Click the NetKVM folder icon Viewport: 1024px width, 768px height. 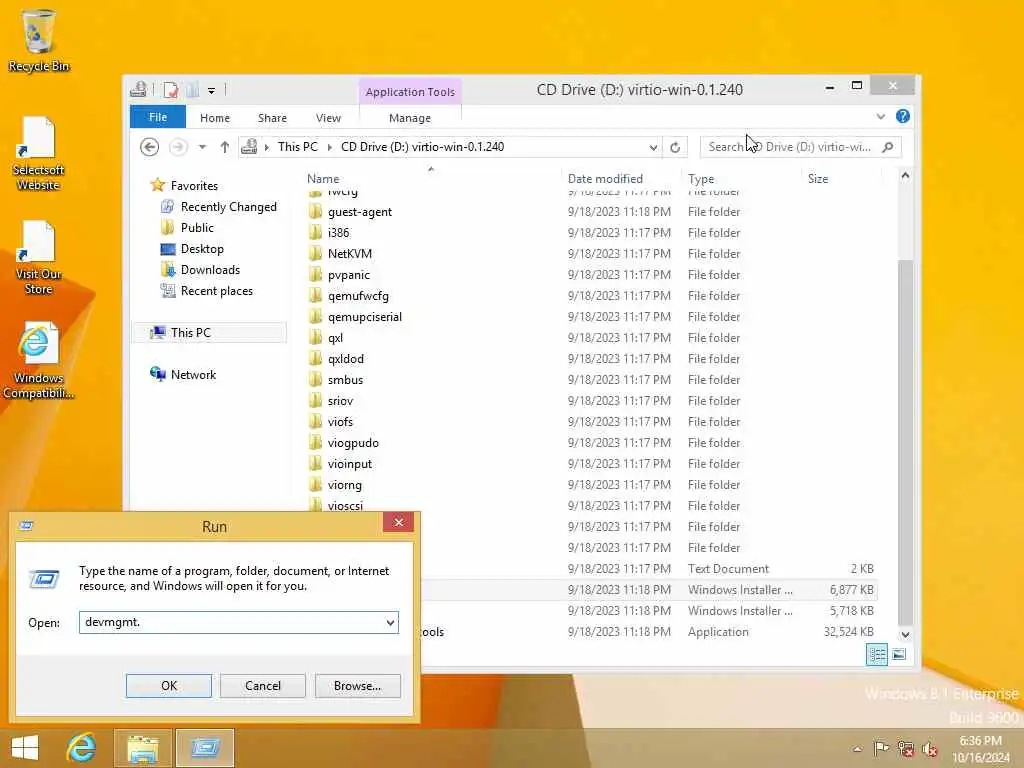pos(315,253)
